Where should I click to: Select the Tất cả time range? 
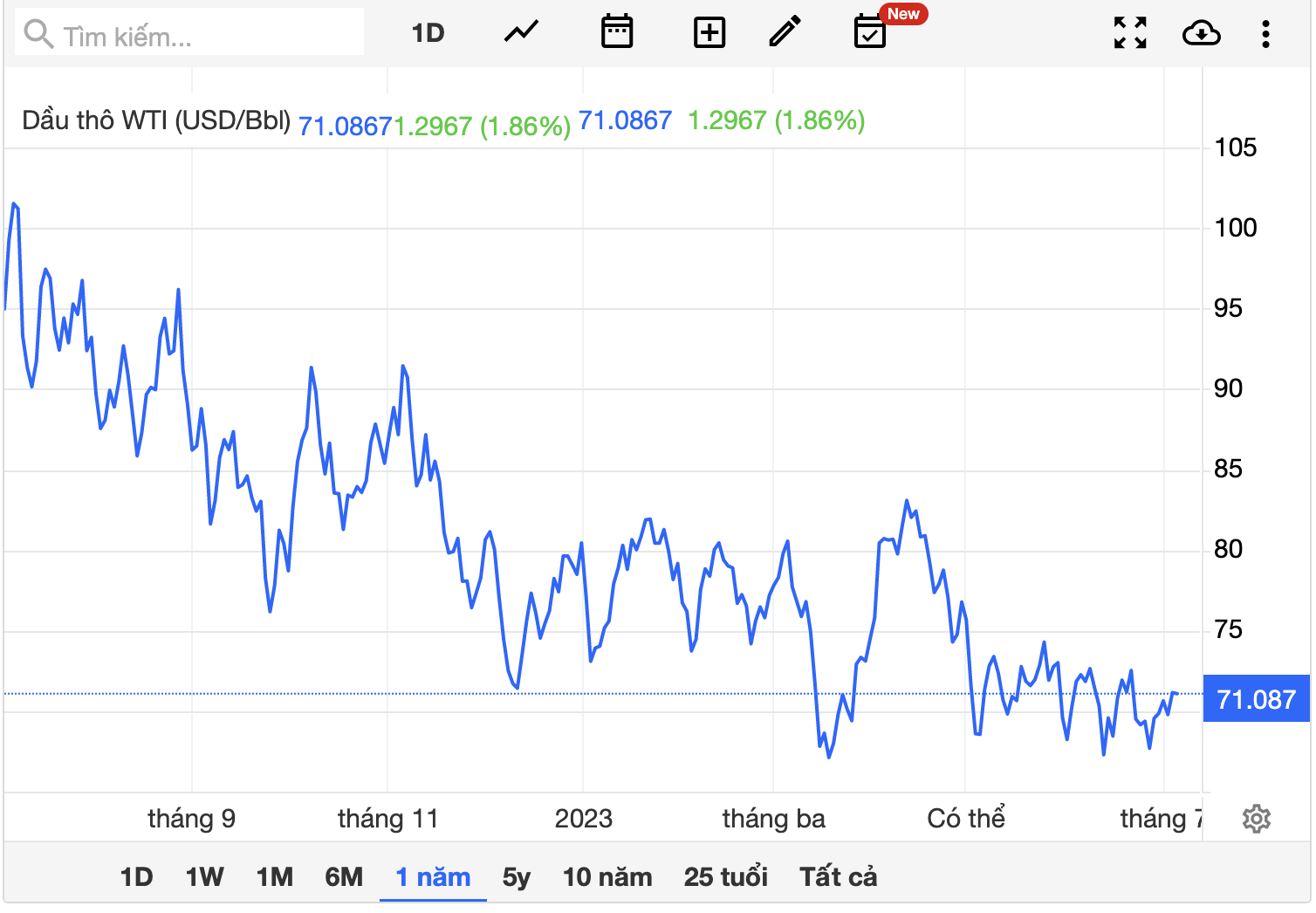(x=839, y=876)
